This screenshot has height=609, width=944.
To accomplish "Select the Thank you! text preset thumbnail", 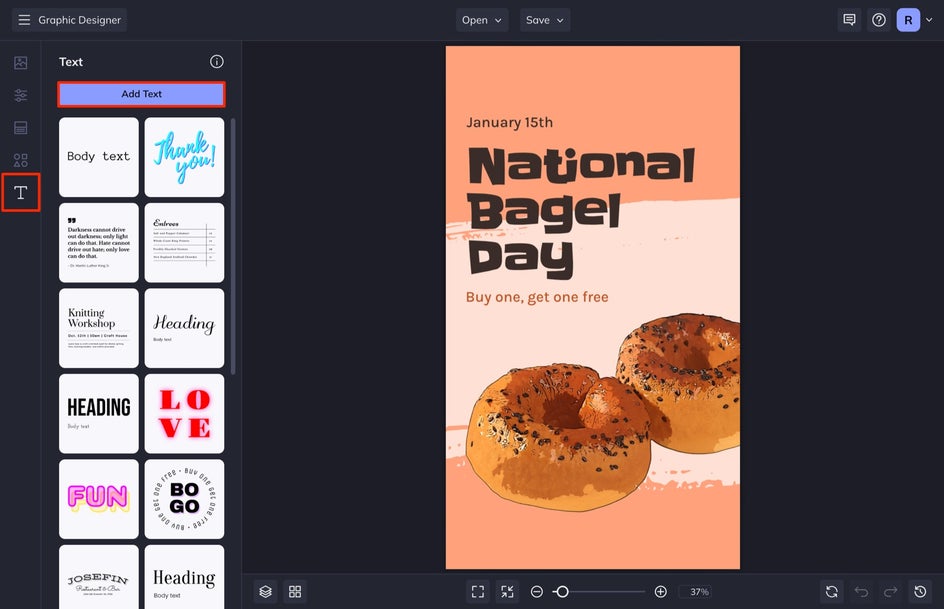I will [184, 157].
